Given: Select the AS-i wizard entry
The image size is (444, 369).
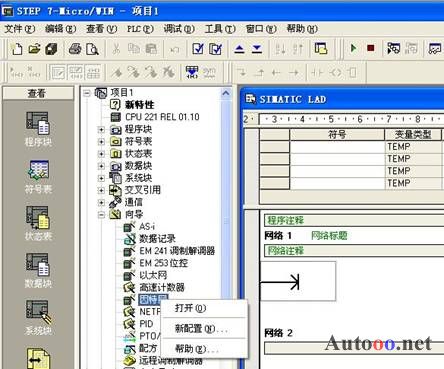Looking at the screenshot, I should [x=147, y=227].
